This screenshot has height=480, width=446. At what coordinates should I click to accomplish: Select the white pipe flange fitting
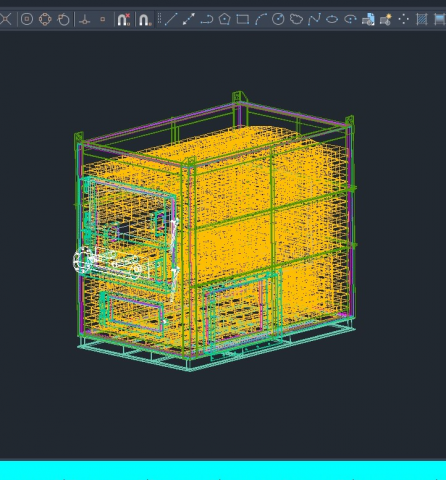coord(83,261)
